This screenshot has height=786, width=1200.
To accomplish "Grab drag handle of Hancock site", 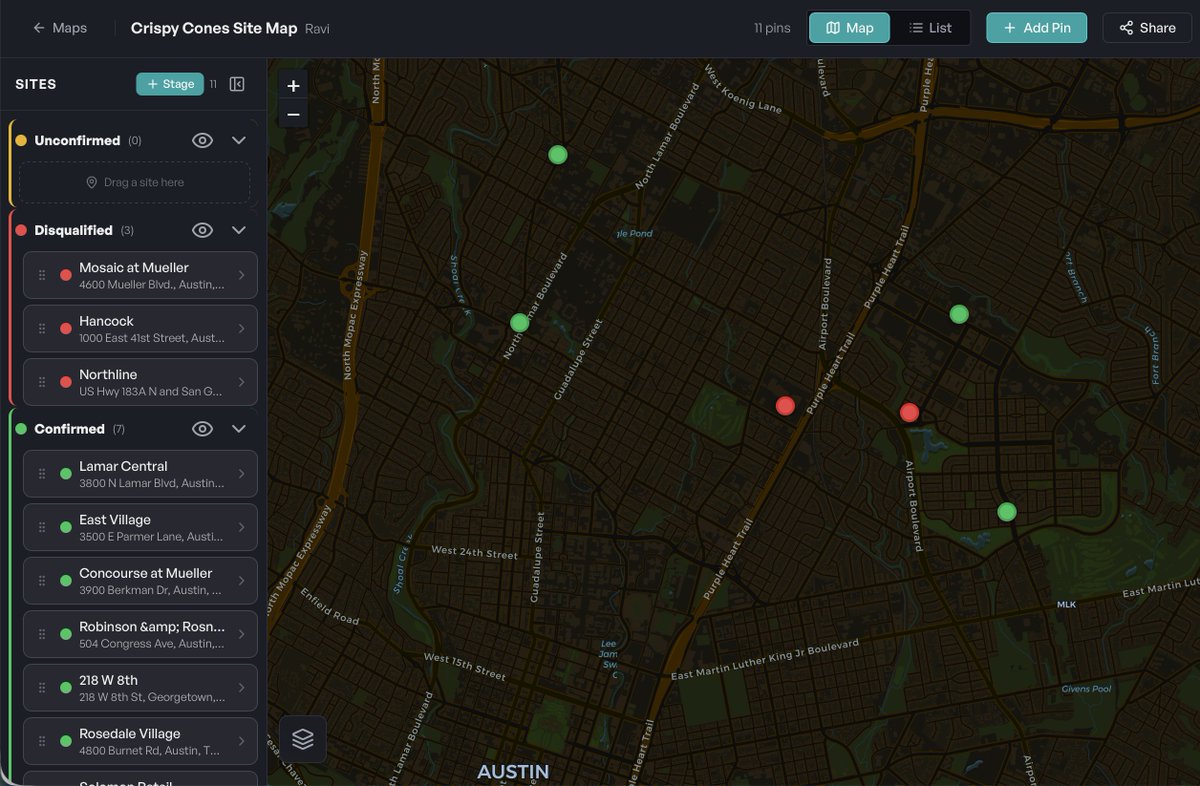I will [x=42, y=328].
